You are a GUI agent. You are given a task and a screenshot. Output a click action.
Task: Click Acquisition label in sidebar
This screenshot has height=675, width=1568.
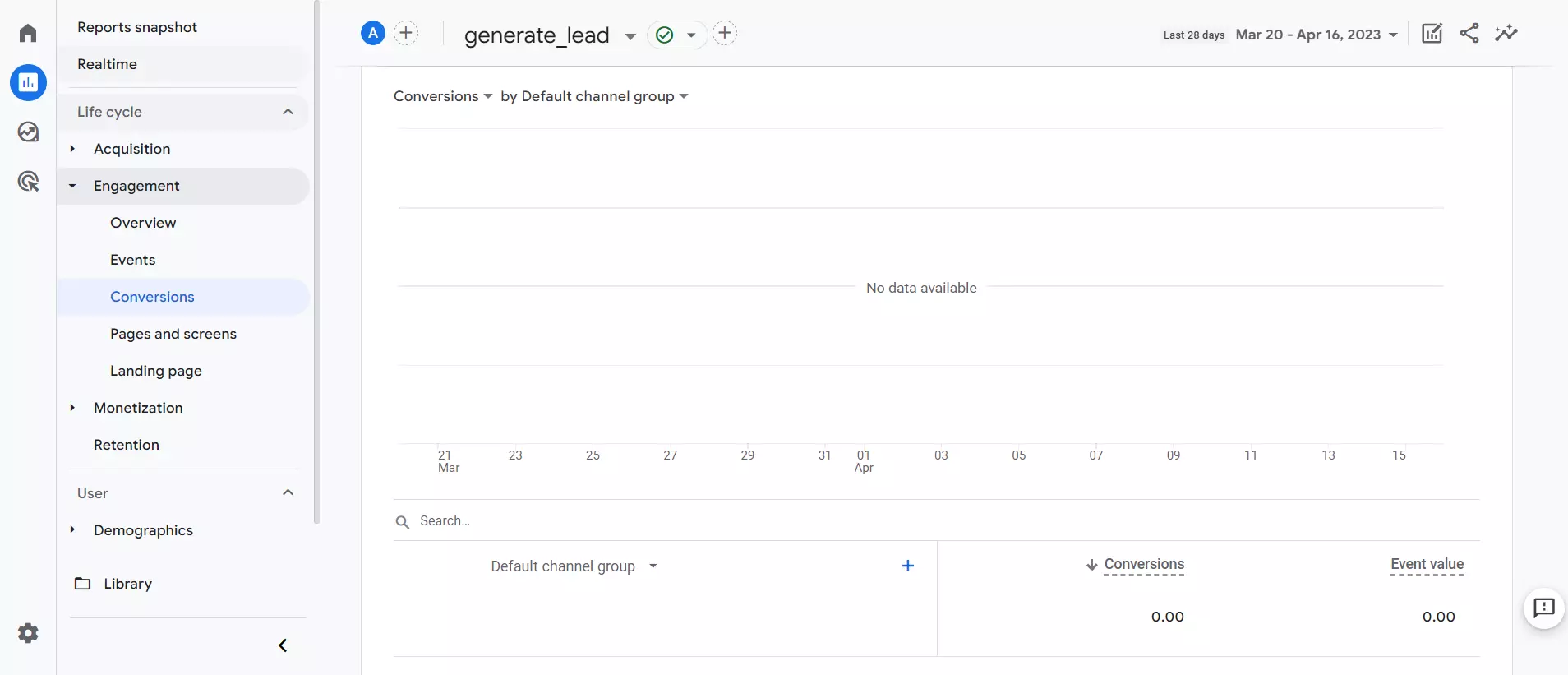pyautogui.click(x=132, y=149)
